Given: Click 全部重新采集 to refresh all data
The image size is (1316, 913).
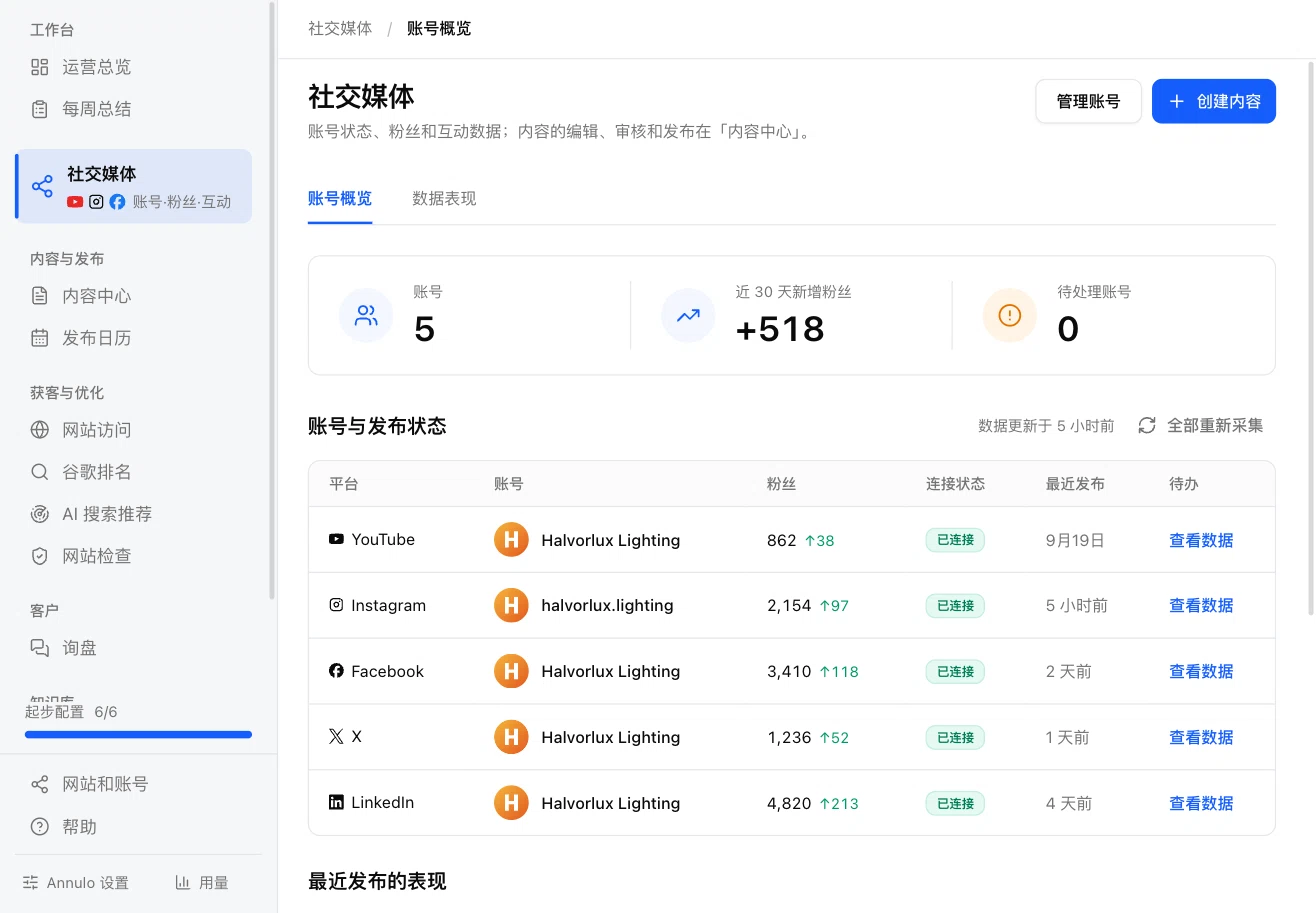Looking at the screenshot, I should tap(1201, 426).
